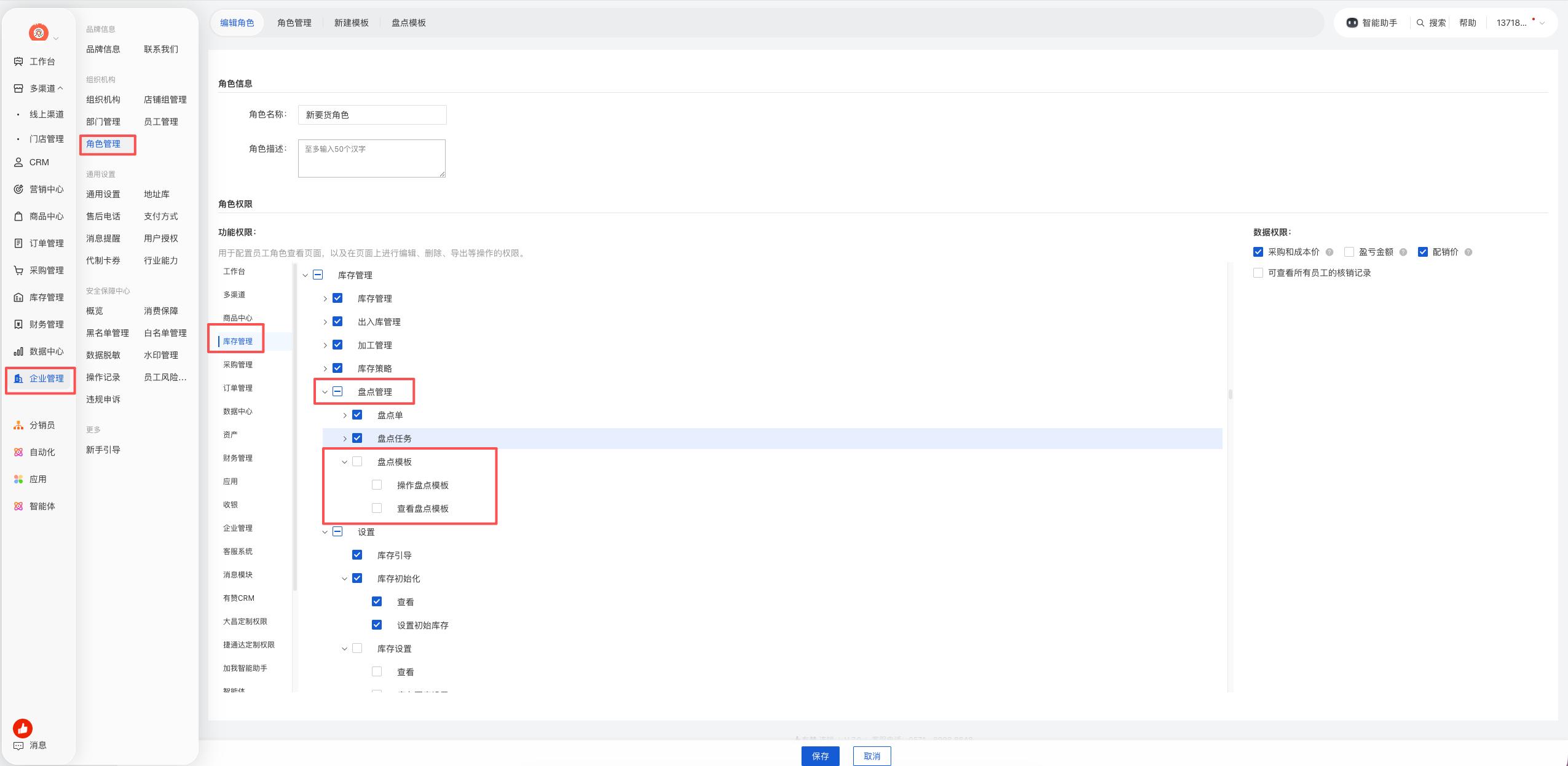Click help icon next to 采购和成本价

[1330, 252]
